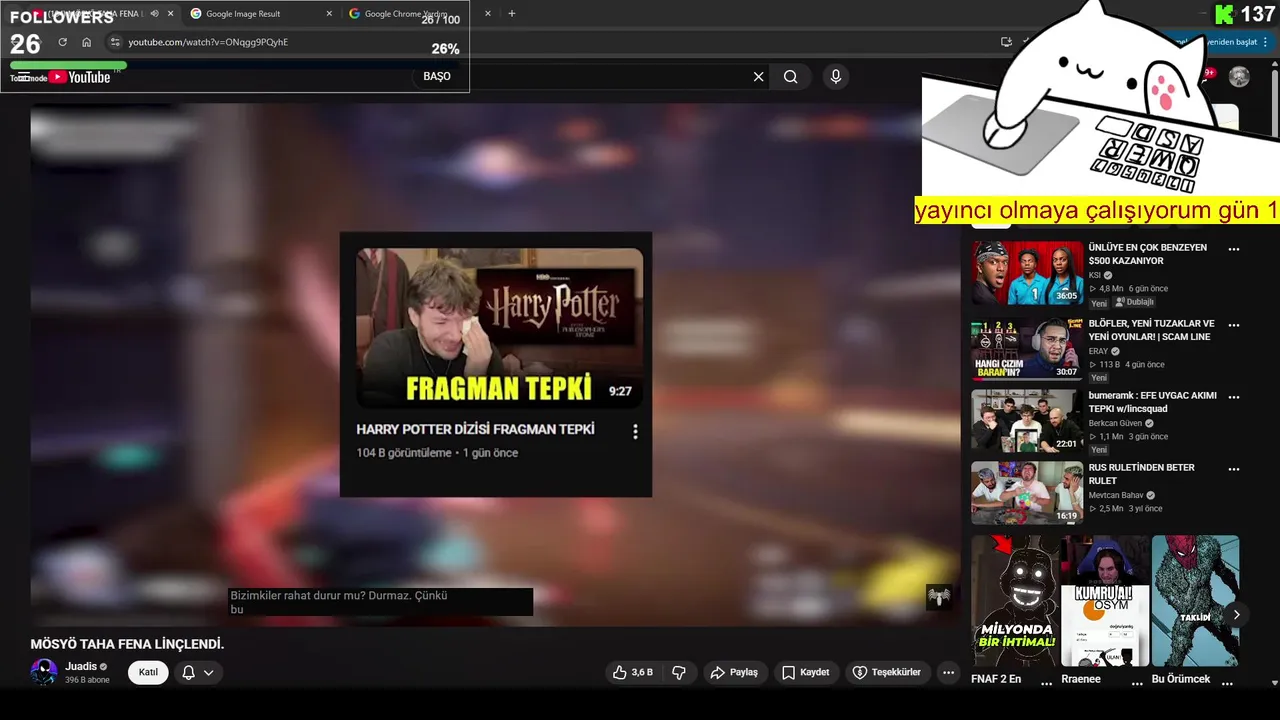Save video with Kaydet button

805,672
